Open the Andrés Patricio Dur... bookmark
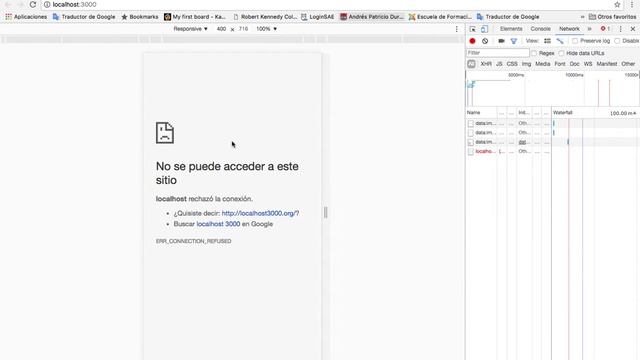Viewport: 640px width, 360px height. [x=372, y=17]
